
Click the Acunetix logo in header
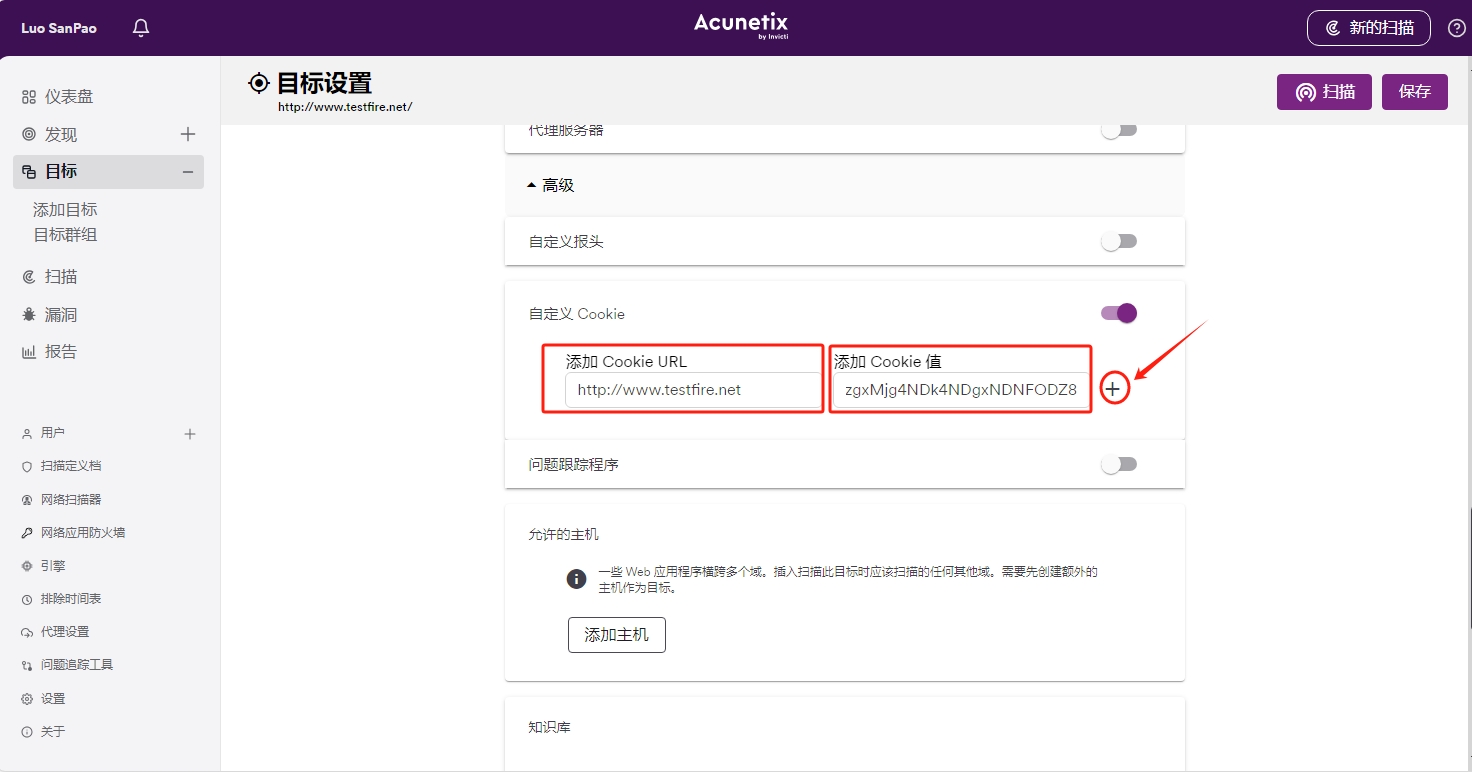pos(741,26)
